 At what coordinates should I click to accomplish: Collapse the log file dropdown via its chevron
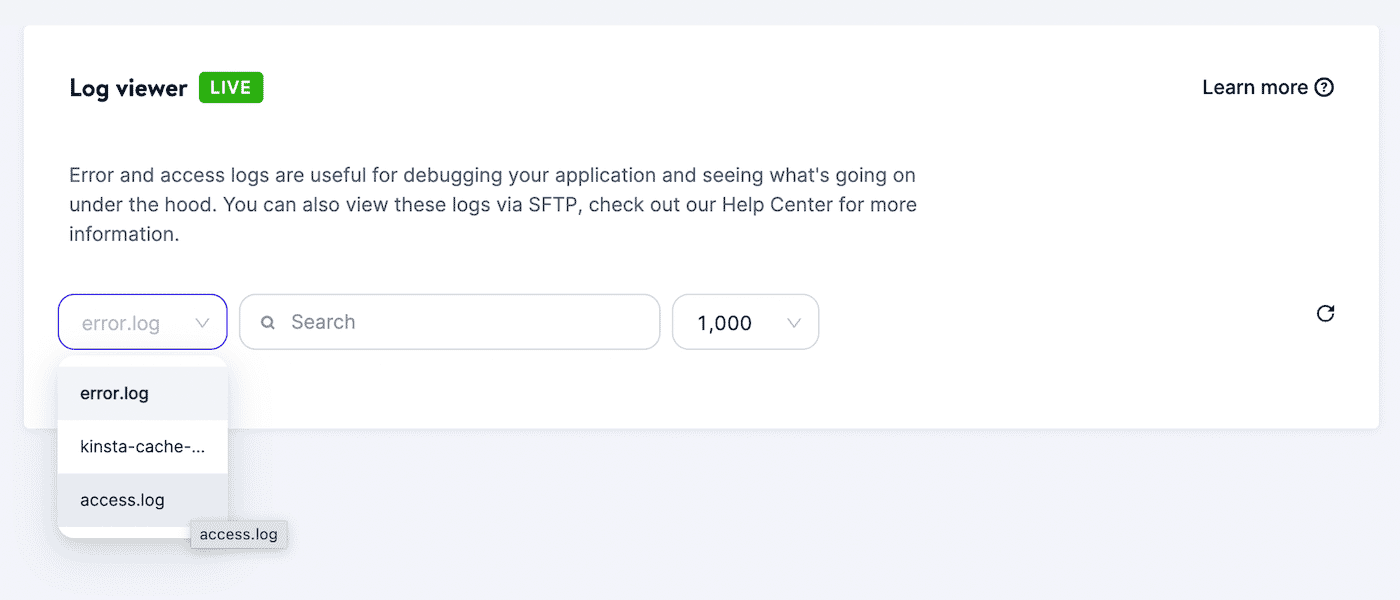(x=203, y=323)
